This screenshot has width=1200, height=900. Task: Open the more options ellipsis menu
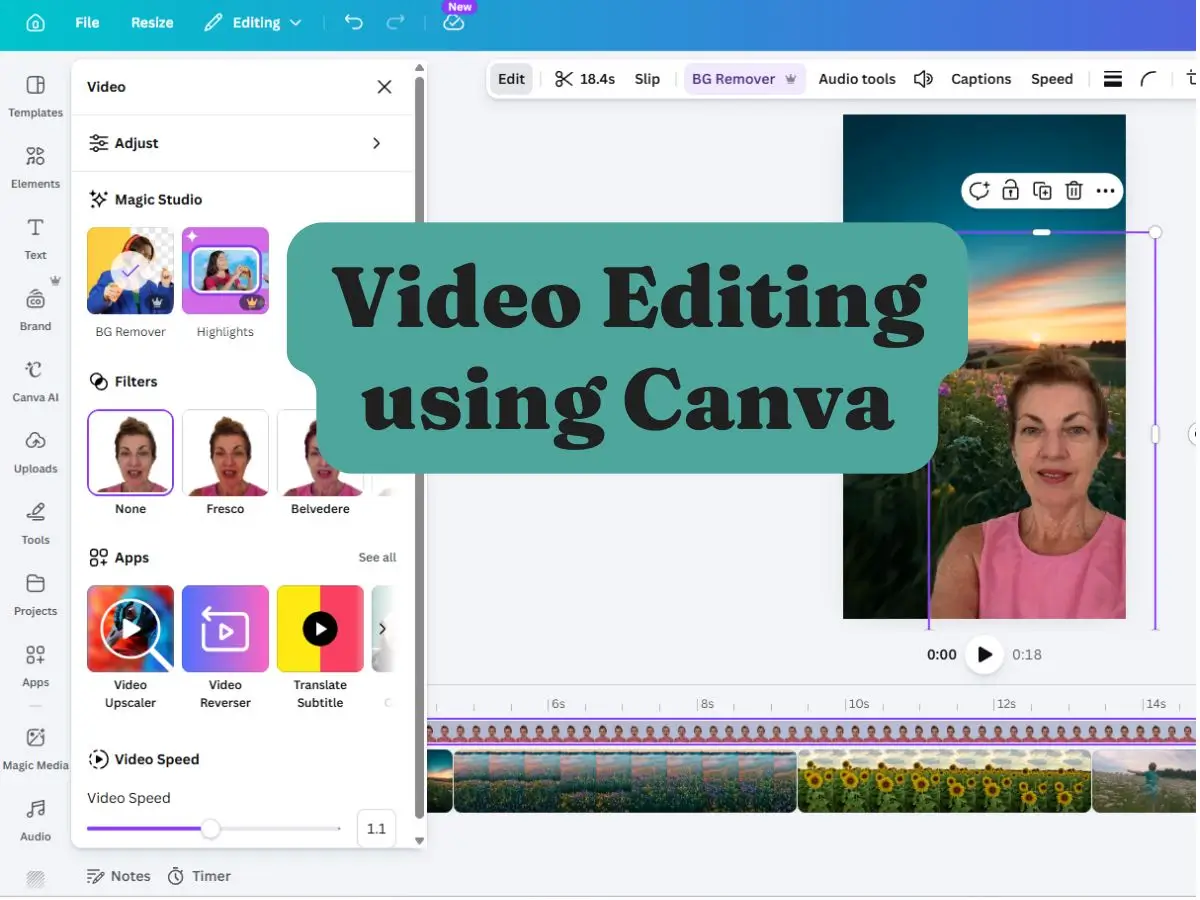pyautogui.click(x=1105, y=190)
